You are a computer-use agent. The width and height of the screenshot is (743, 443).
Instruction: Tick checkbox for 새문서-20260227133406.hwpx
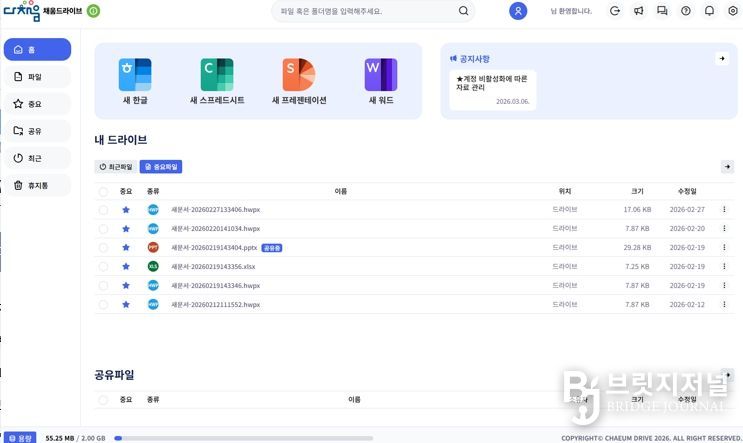tap(103, 210)
